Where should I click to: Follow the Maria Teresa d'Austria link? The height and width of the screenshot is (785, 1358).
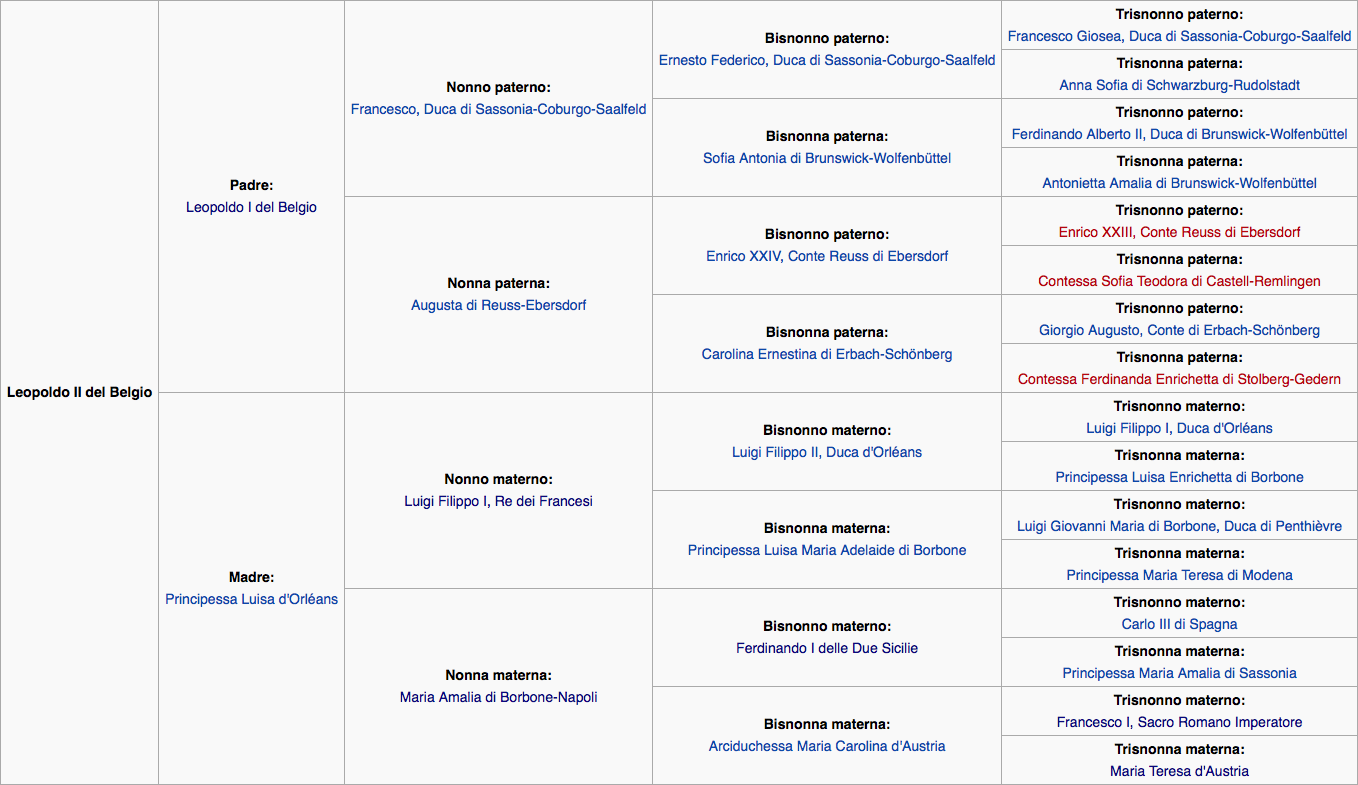tap(1179, 771)
